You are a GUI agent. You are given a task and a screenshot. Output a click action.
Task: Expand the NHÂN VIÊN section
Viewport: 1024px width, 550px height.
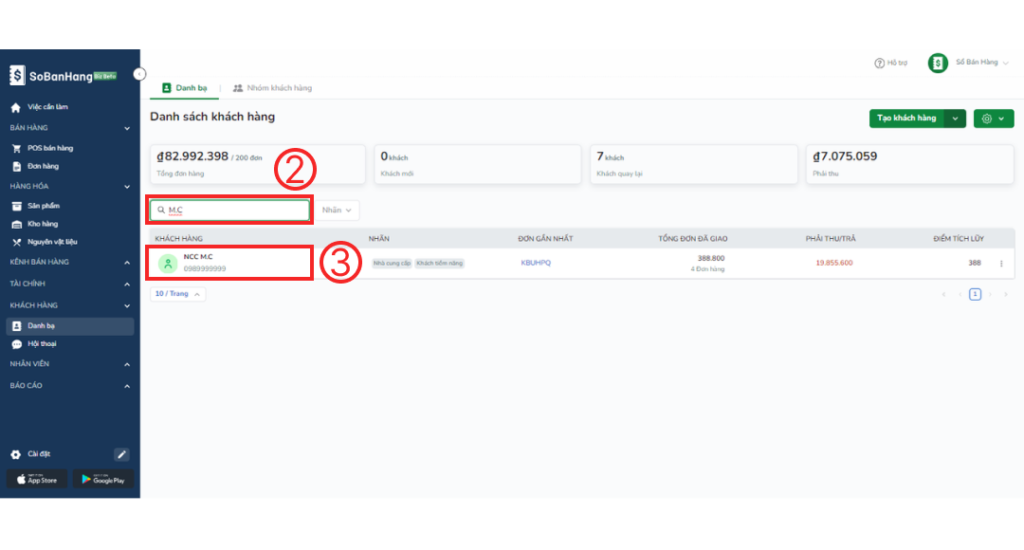(127, 364)
